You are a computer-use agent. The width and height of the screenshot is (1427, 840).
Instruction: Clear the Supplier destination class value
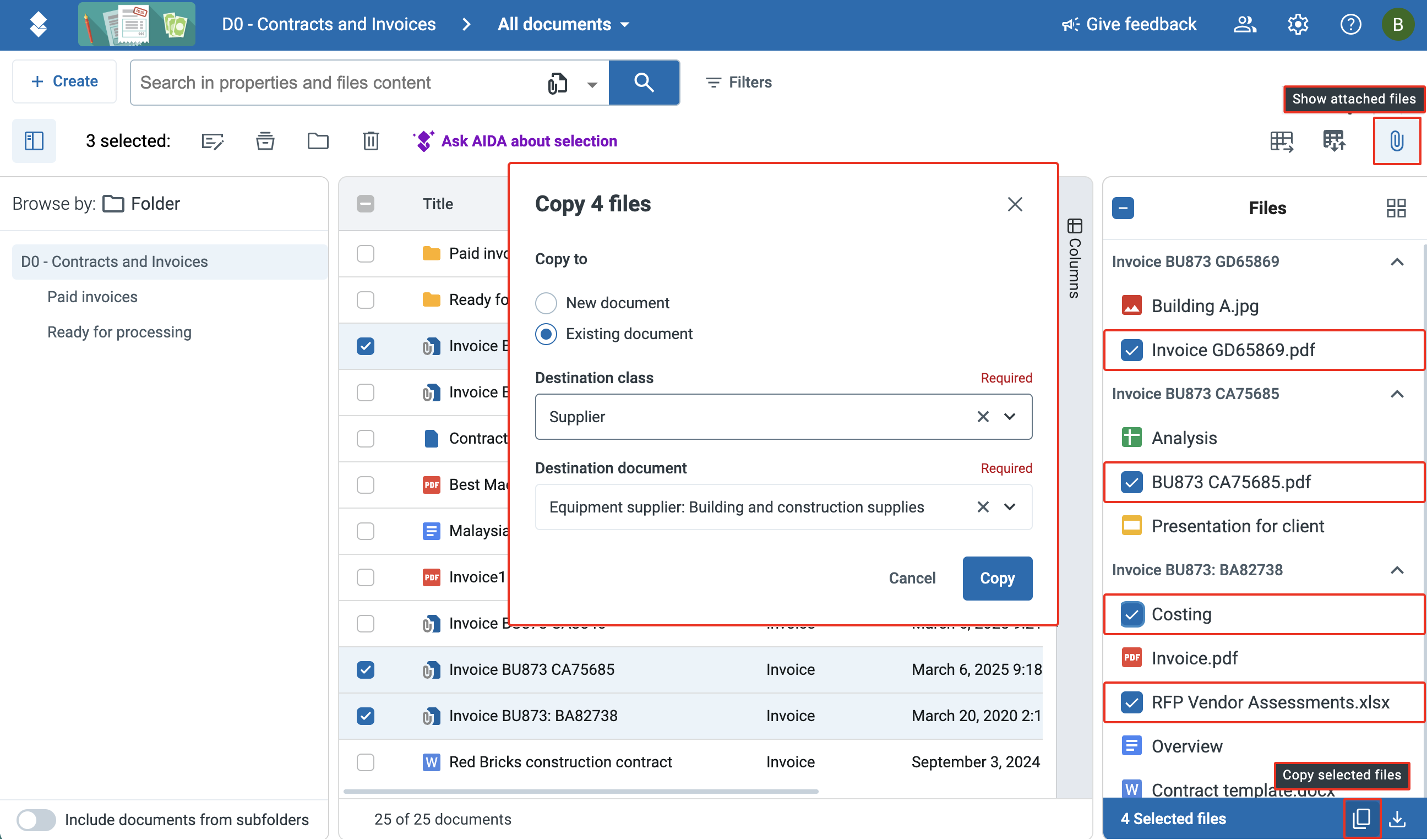983,417
